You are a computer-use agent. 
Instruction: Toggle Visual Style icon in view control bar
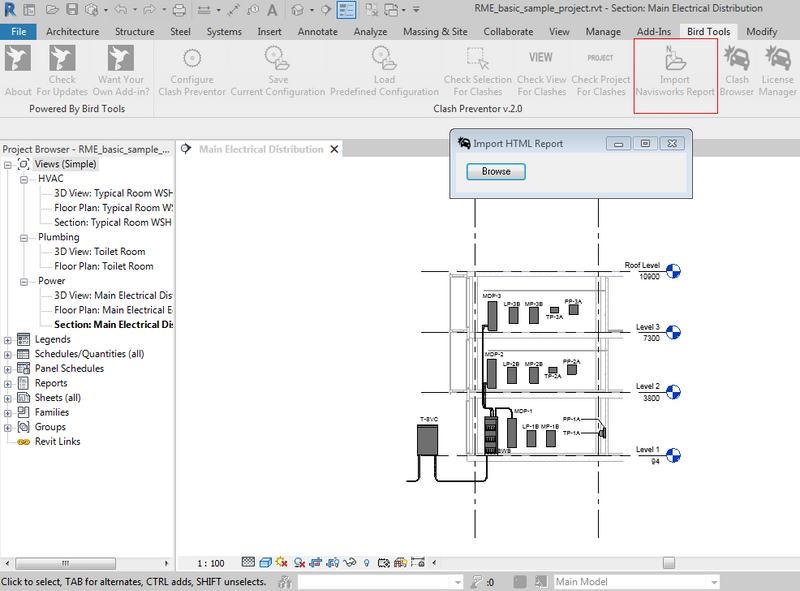point(265,562)
